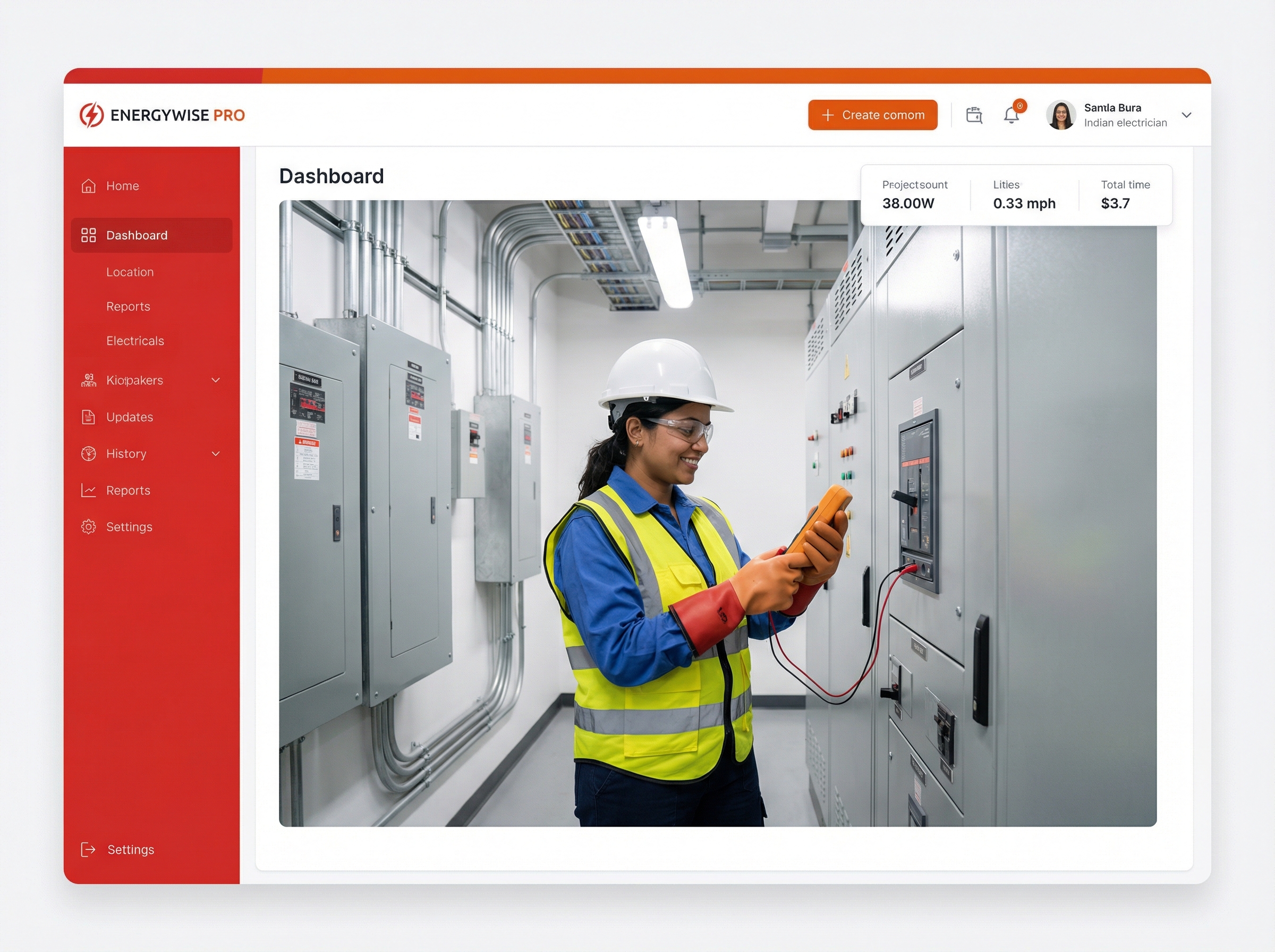Click the Dashboard grid icon

(x=88, y=235)
